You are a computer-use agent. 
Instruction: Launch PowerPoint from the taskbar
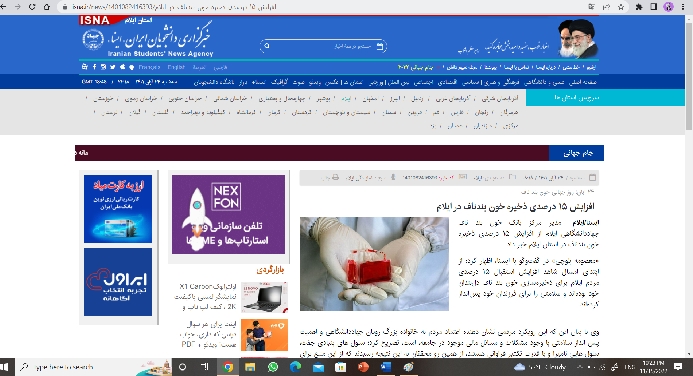(x=363, y=367)
